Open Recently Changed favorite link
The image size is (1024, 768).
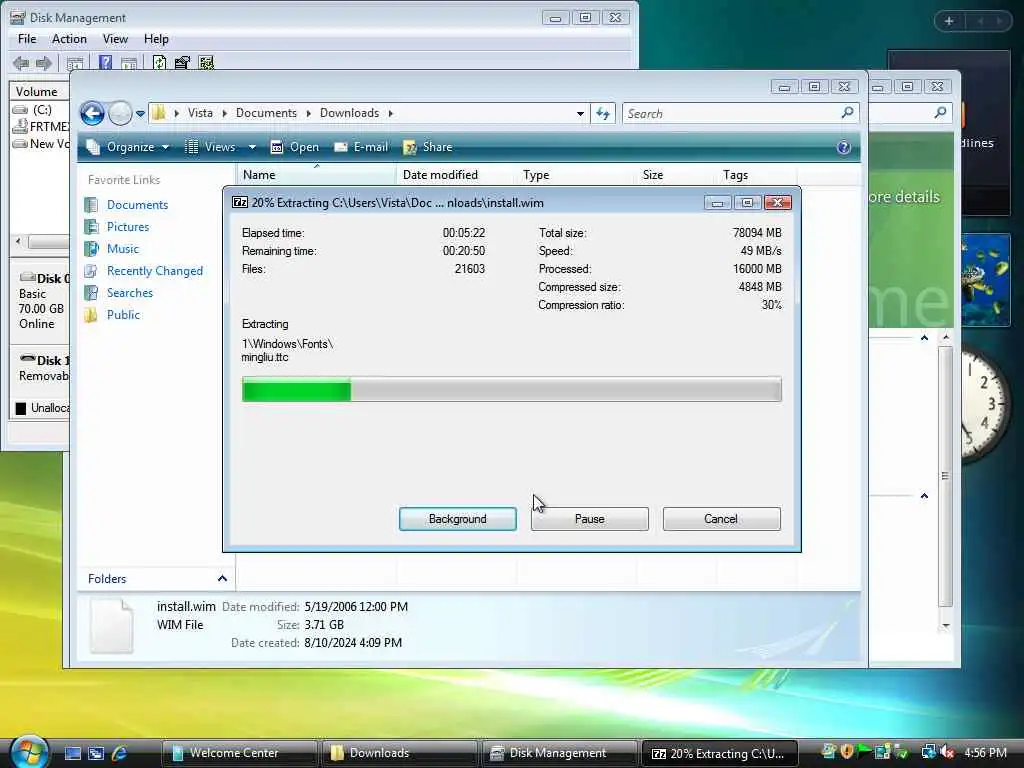pos(154,270)
